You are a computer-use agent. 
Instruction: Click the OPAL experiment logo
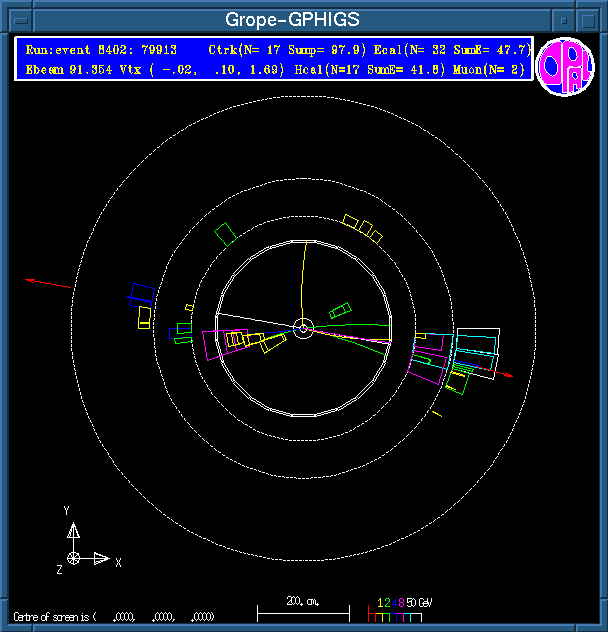click(x=565, y=67)
